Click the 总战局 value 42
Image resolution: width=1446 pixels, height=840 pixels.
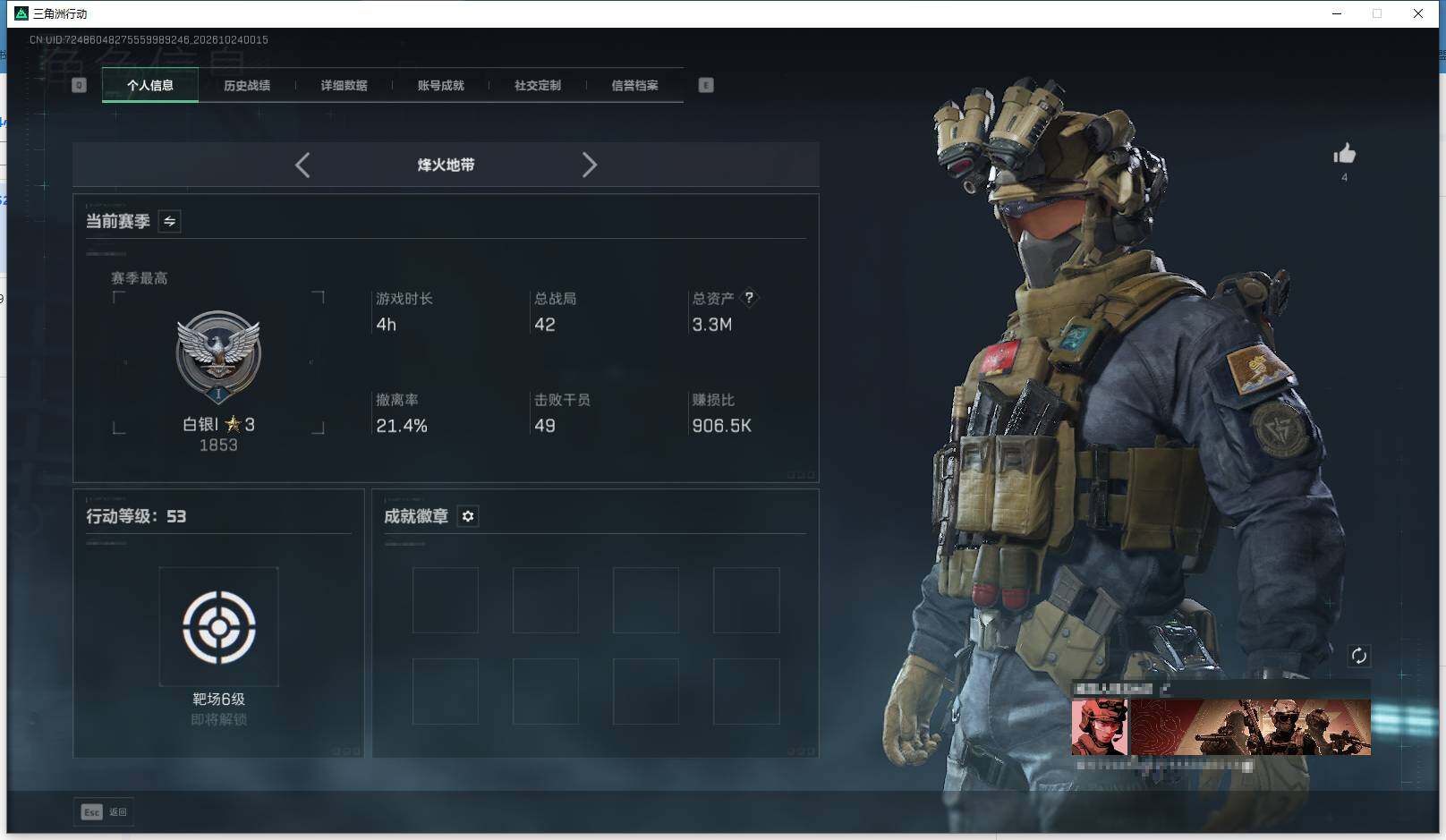[x=544, y=325]
